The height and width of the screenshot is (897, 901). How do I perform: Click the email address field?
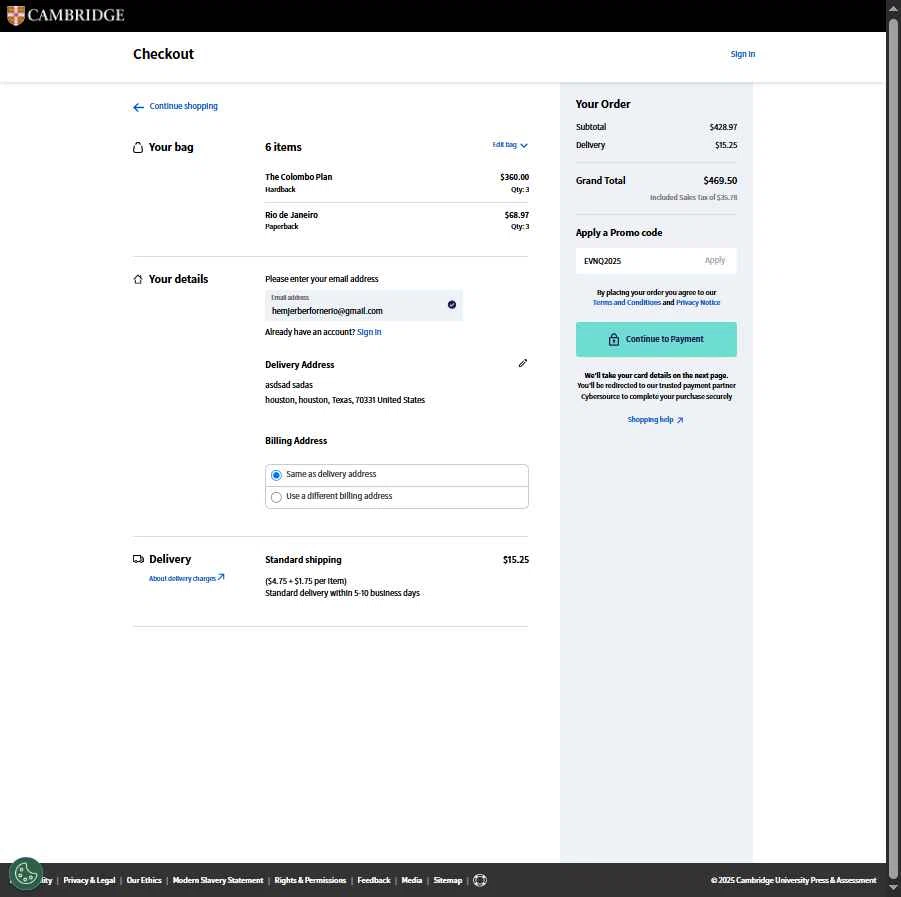pos(363,306)
